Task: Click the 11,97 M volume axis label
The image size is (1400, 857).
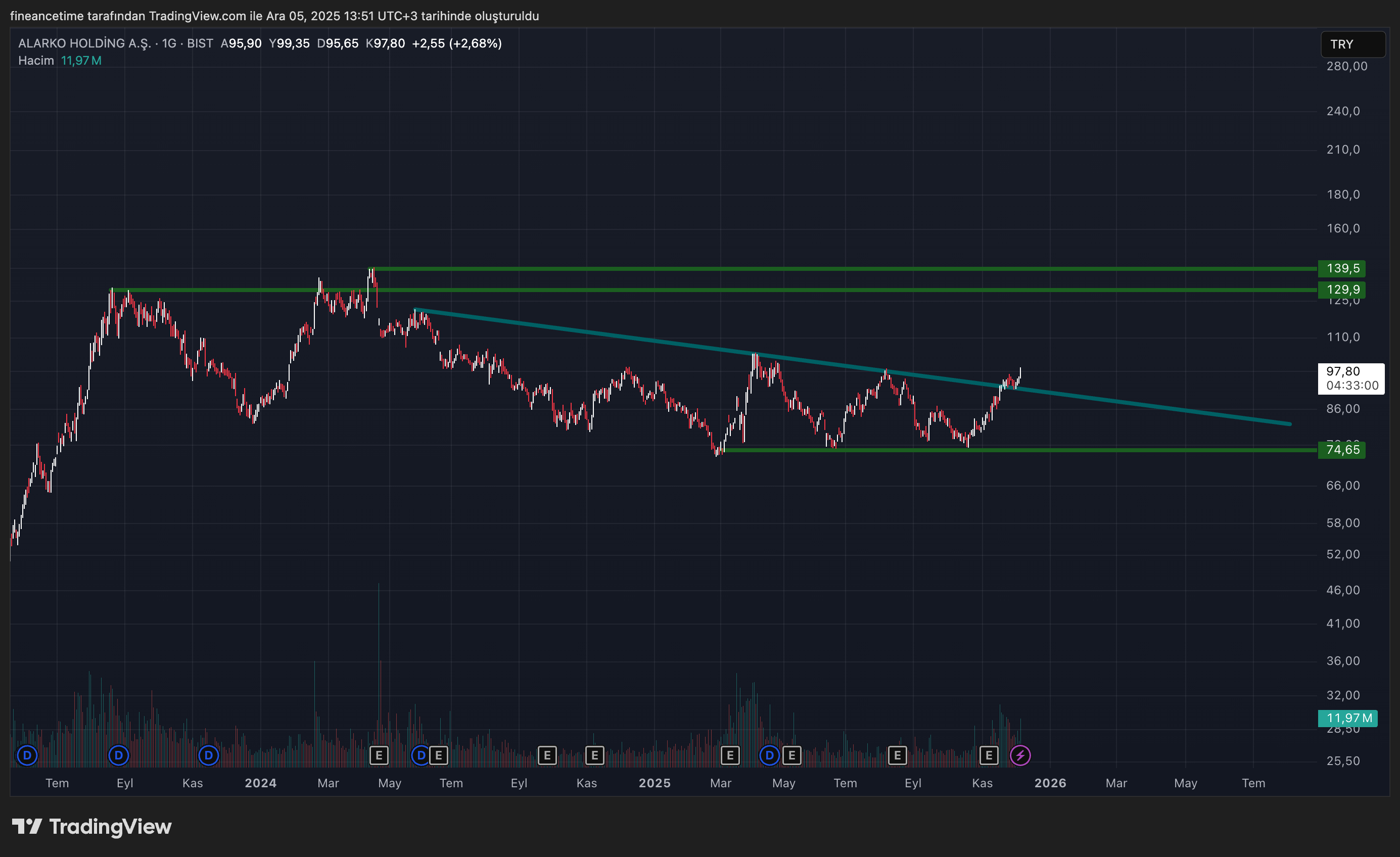Action: click(x=1348, y=718)
